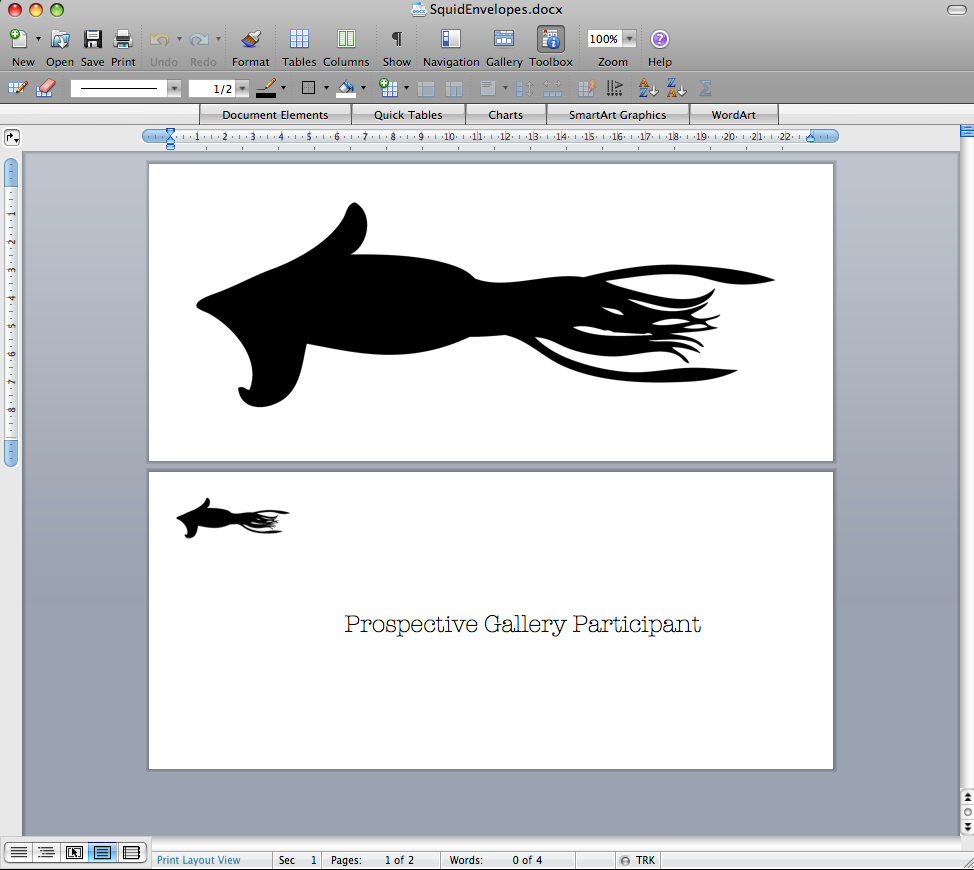Switch to Notebook Layout view button
The width and height of the screenshot is (974, 870).
point(131,853)
